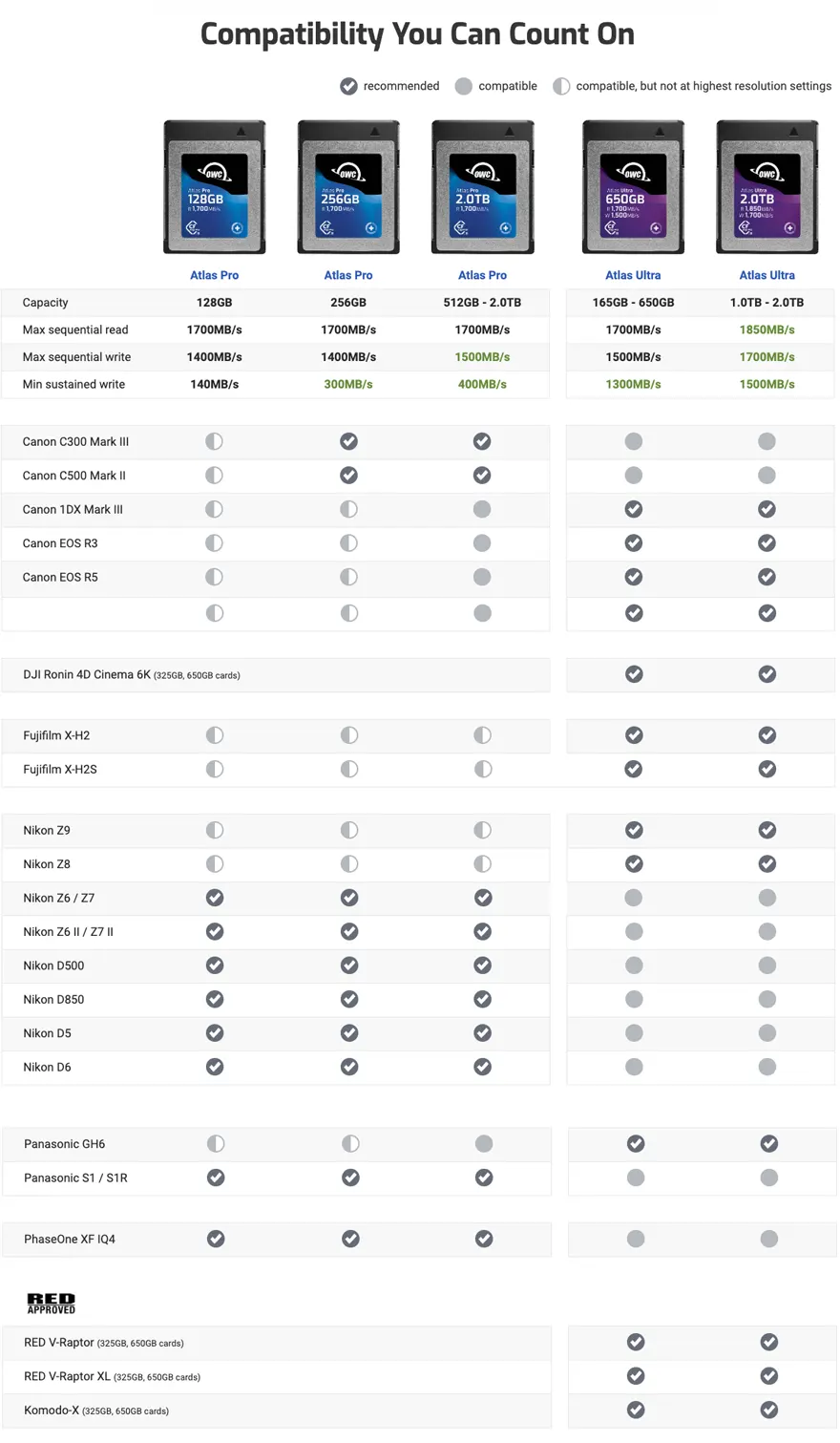Click RED V-Raptor XL checkmark under 1.0TB - 2.0TB

769,1376
